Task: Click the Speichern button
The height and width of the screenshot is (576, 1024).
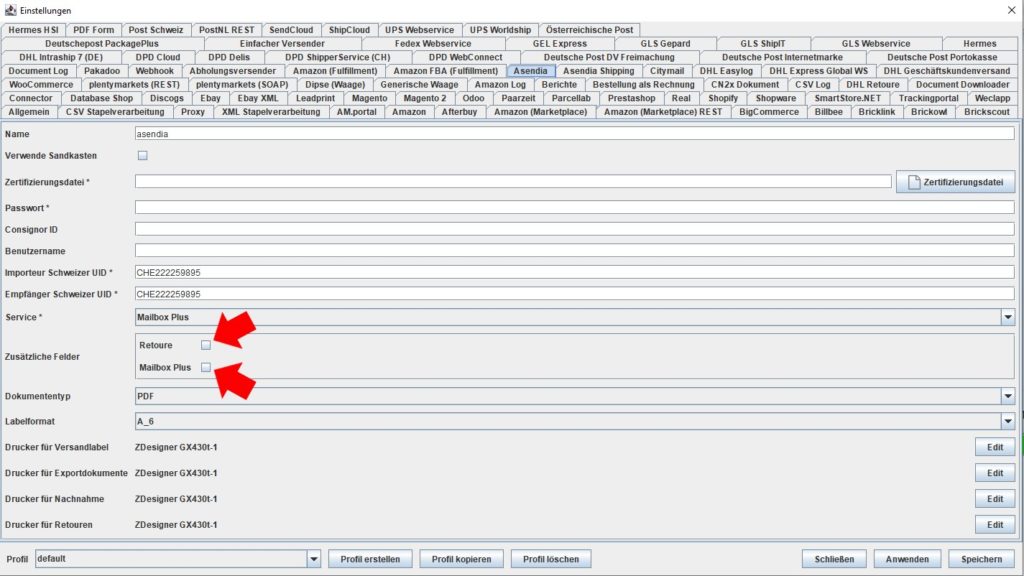Action: click(982, 559)
